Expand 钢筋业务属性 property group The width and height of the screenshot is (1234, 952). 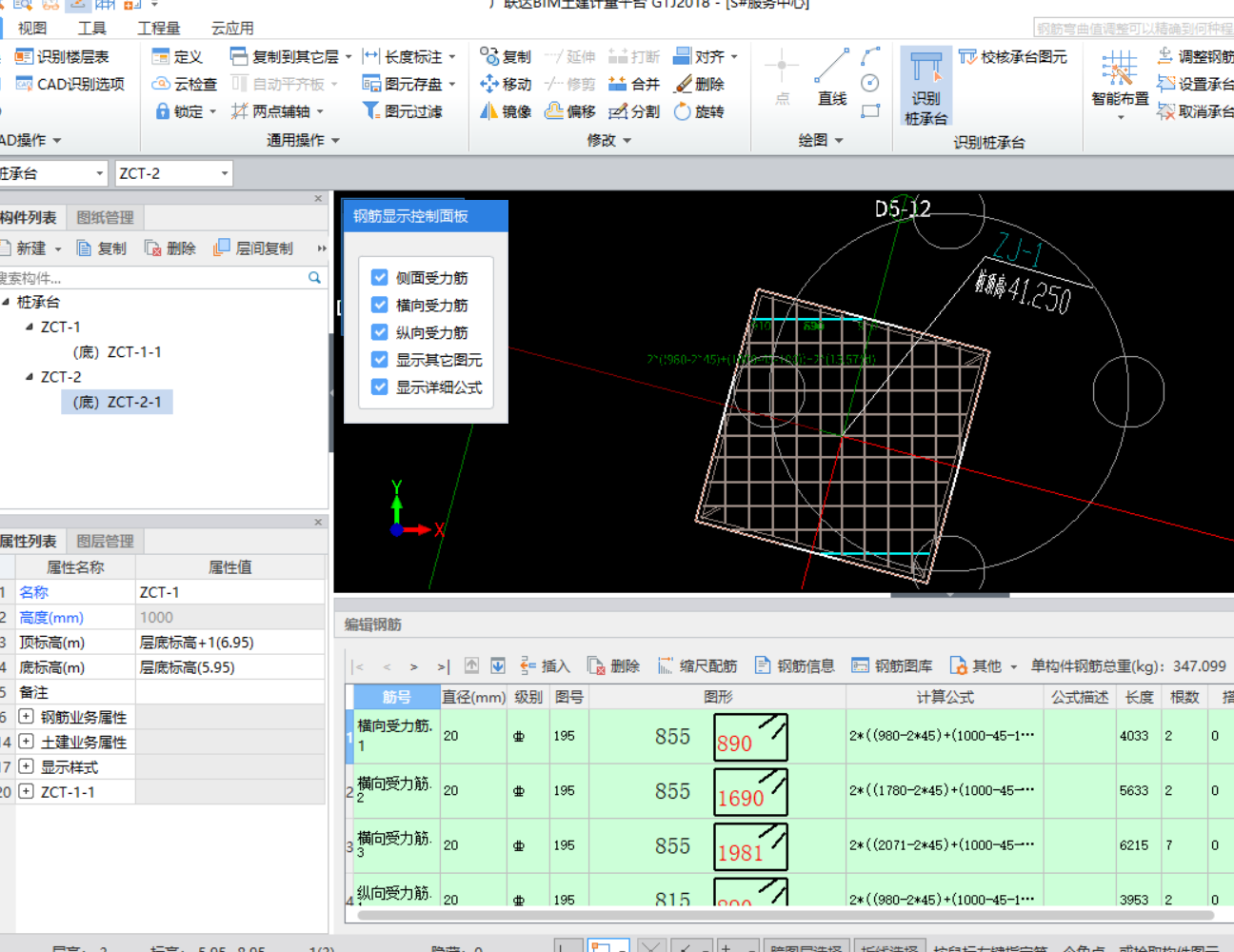coord(27,716)
